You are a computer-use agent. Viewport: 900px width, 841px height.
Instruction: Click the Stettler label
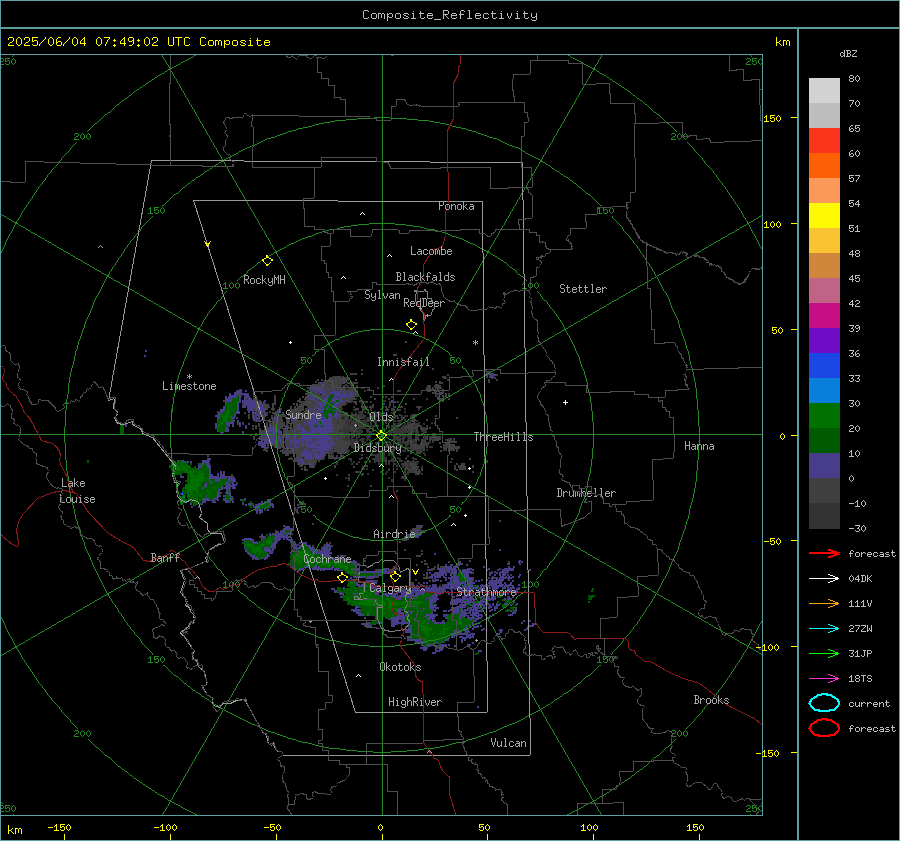click(583, 289)
